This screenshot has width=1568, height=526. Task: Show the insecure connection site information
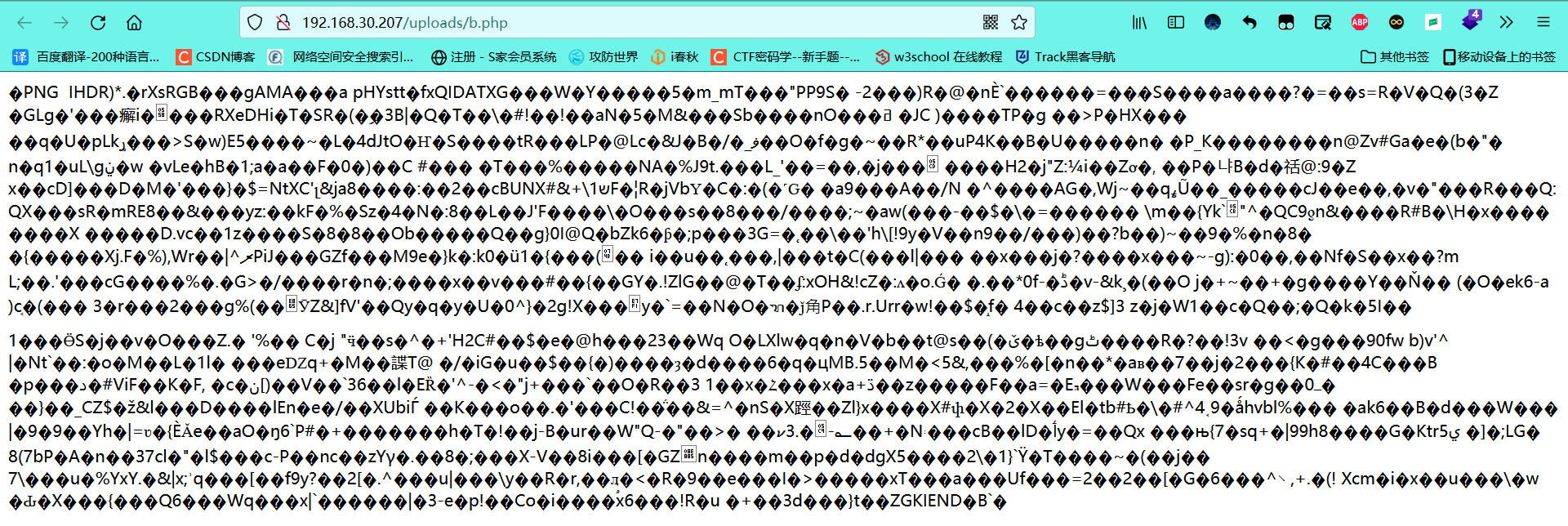(283, 23)
